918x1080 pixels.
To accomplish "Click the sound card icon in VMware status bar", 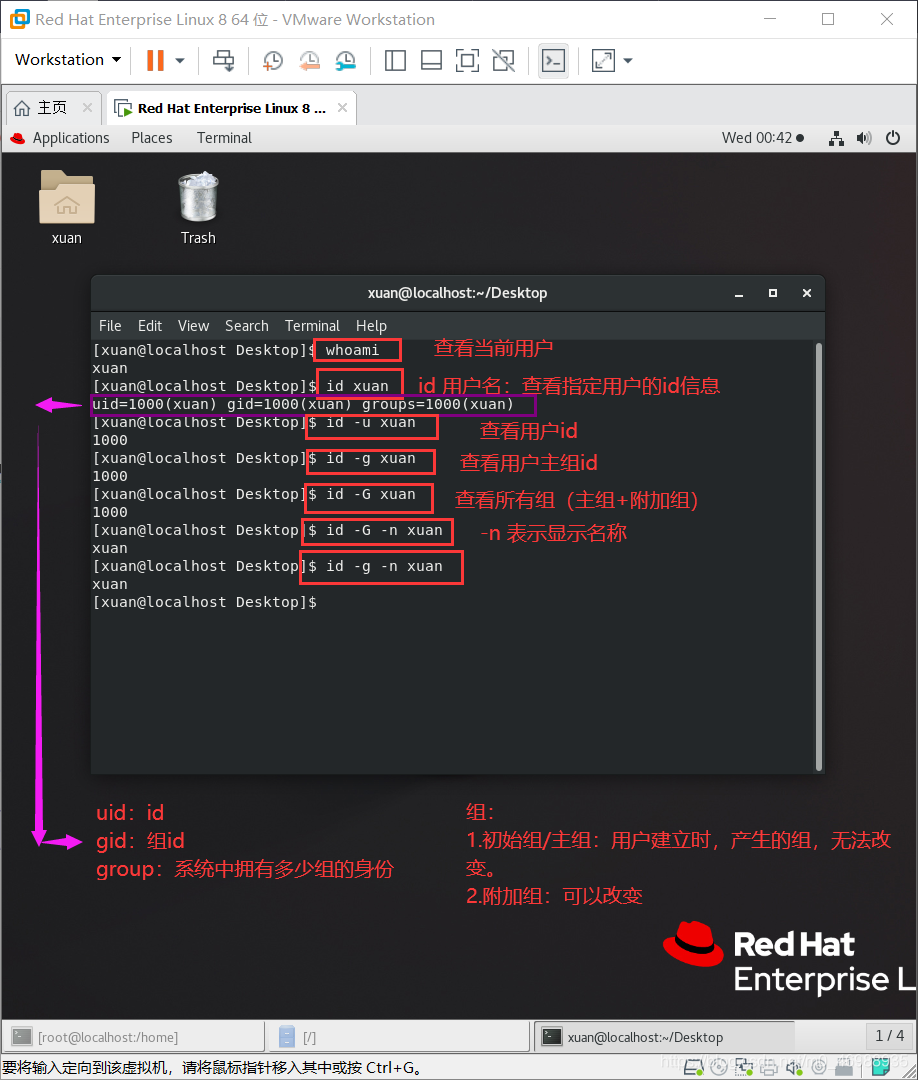I will 795,1067.
